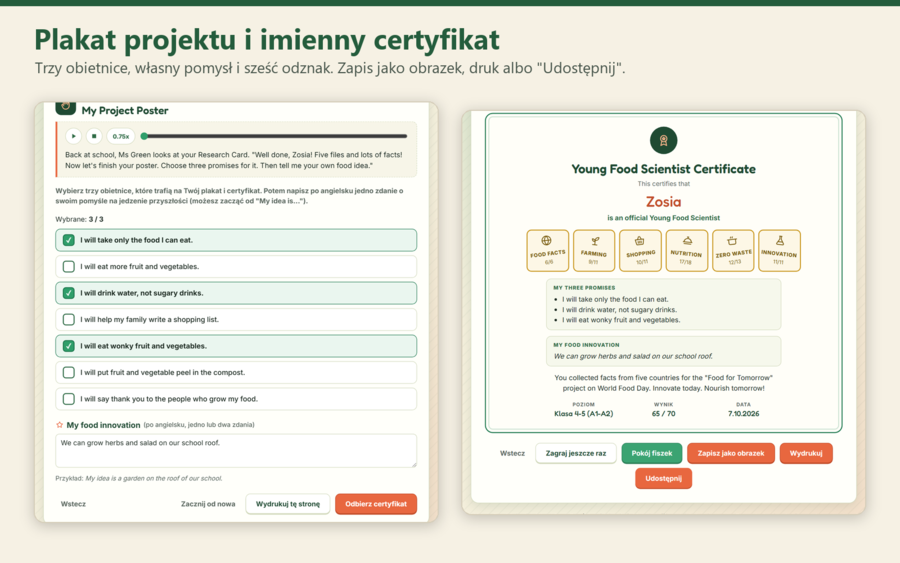Click the date "7.10.2026"
900x563 pixels.
[x=743, y=413]
